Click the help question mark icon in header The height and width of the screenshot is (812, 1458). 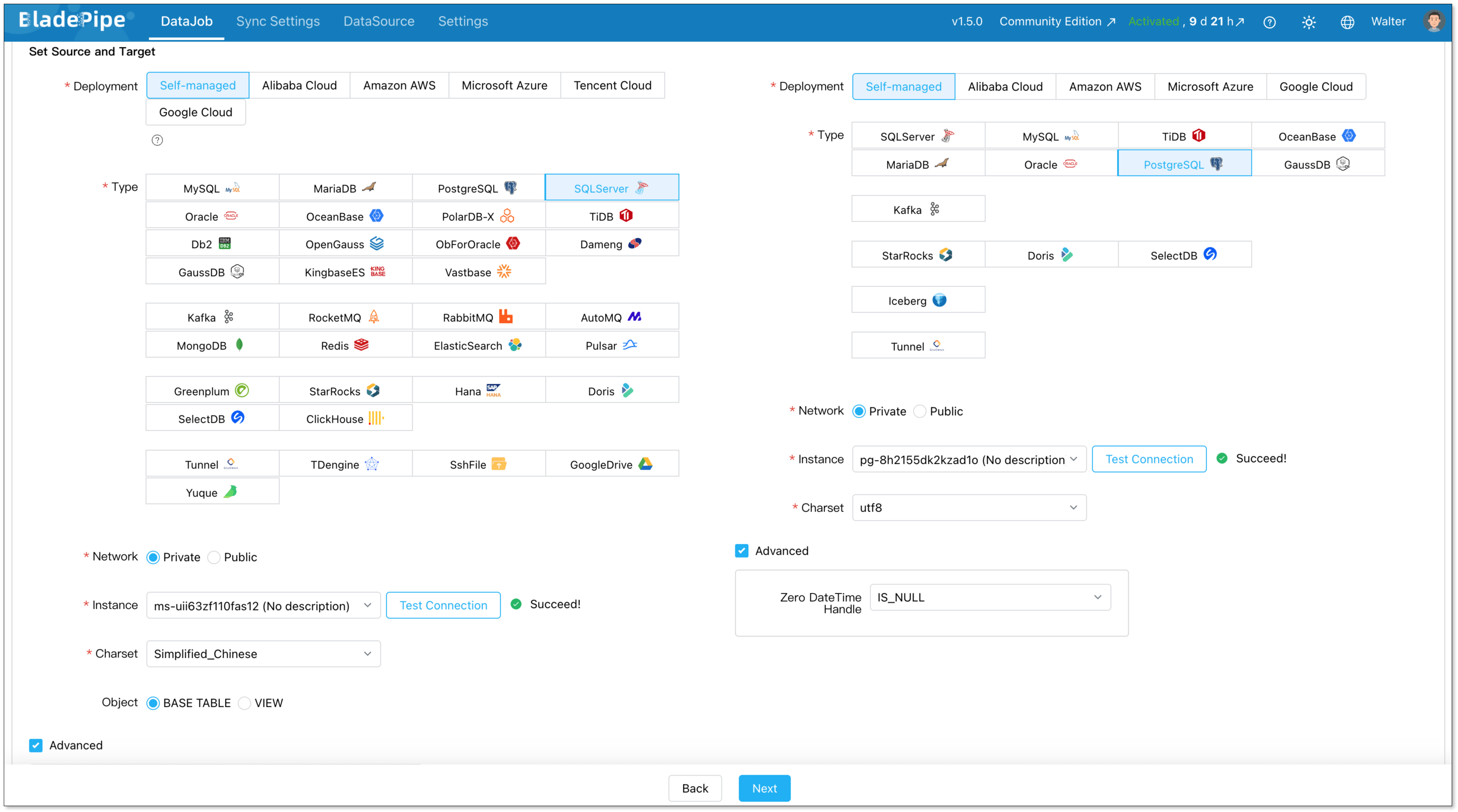click(1269, 22)
